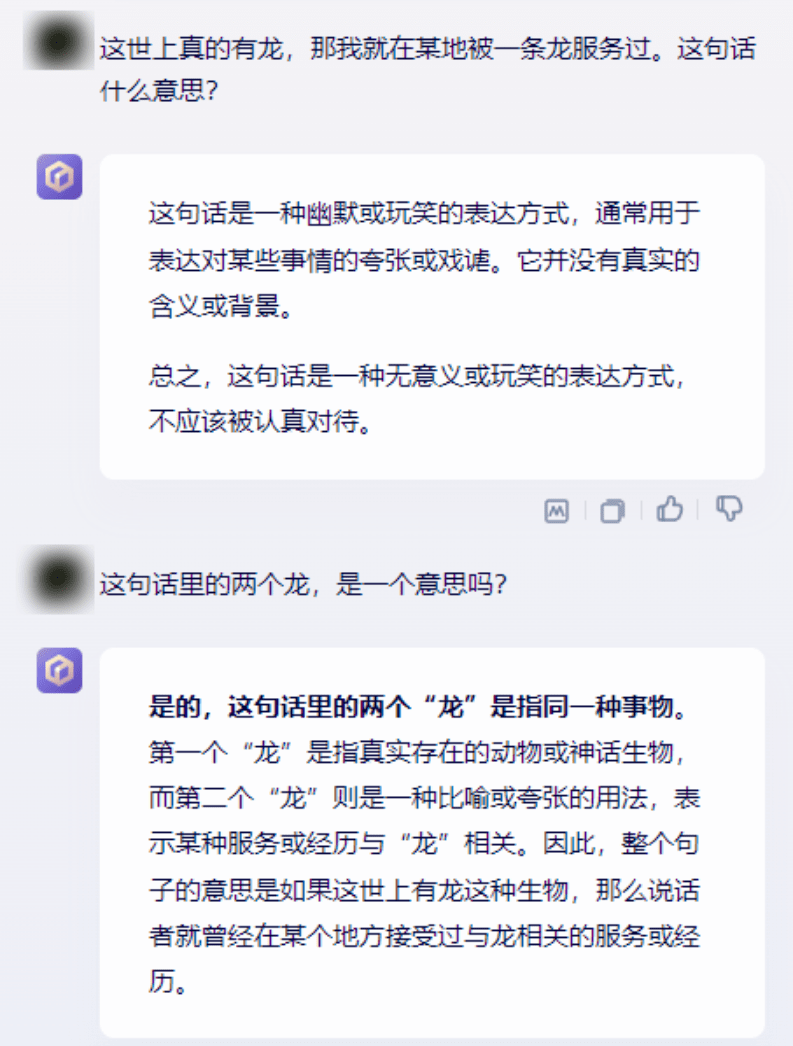This screenshot has height=1046, width=793.
Task: Open the blurred user avatar at top
Action: tap(59, 41)
